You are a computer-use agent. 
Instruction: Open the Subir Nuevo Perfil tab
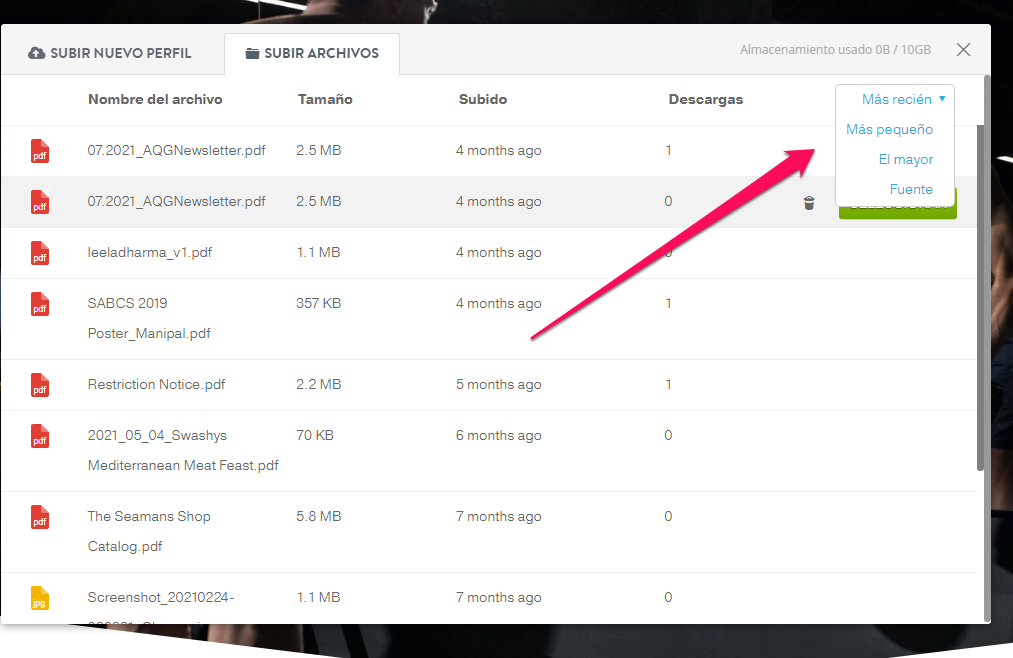[110, 53]
